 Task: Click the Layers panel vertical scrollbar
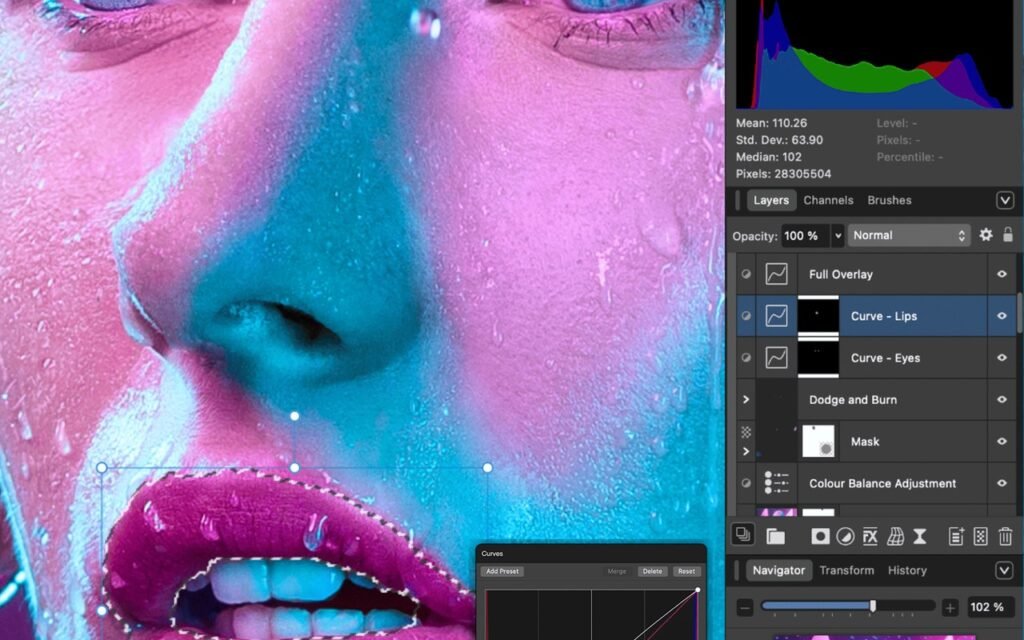1019,313
